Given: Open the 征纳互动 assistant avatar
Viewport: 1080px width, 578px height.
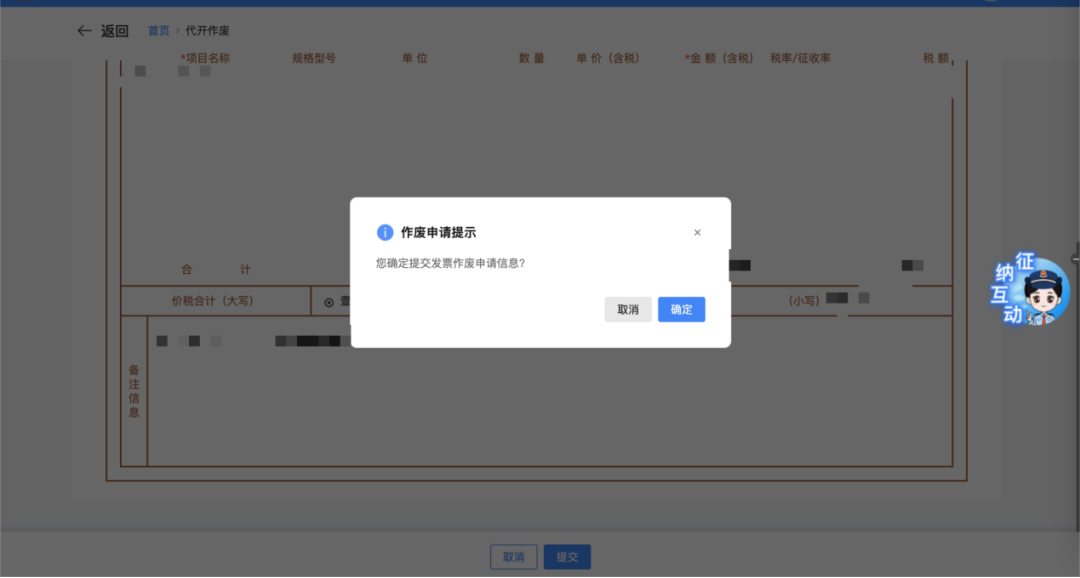Looking at the screenshot, I should click(x=1030, y=289).
